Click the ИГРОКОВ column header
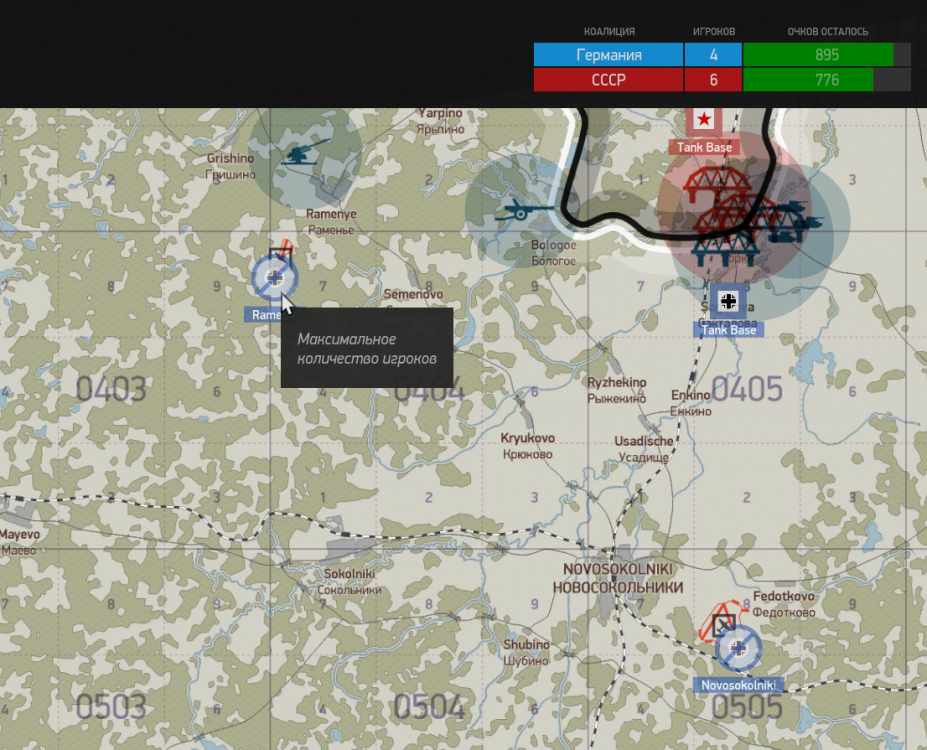Viewport: 927px width, 750px height. click(714, 31)
